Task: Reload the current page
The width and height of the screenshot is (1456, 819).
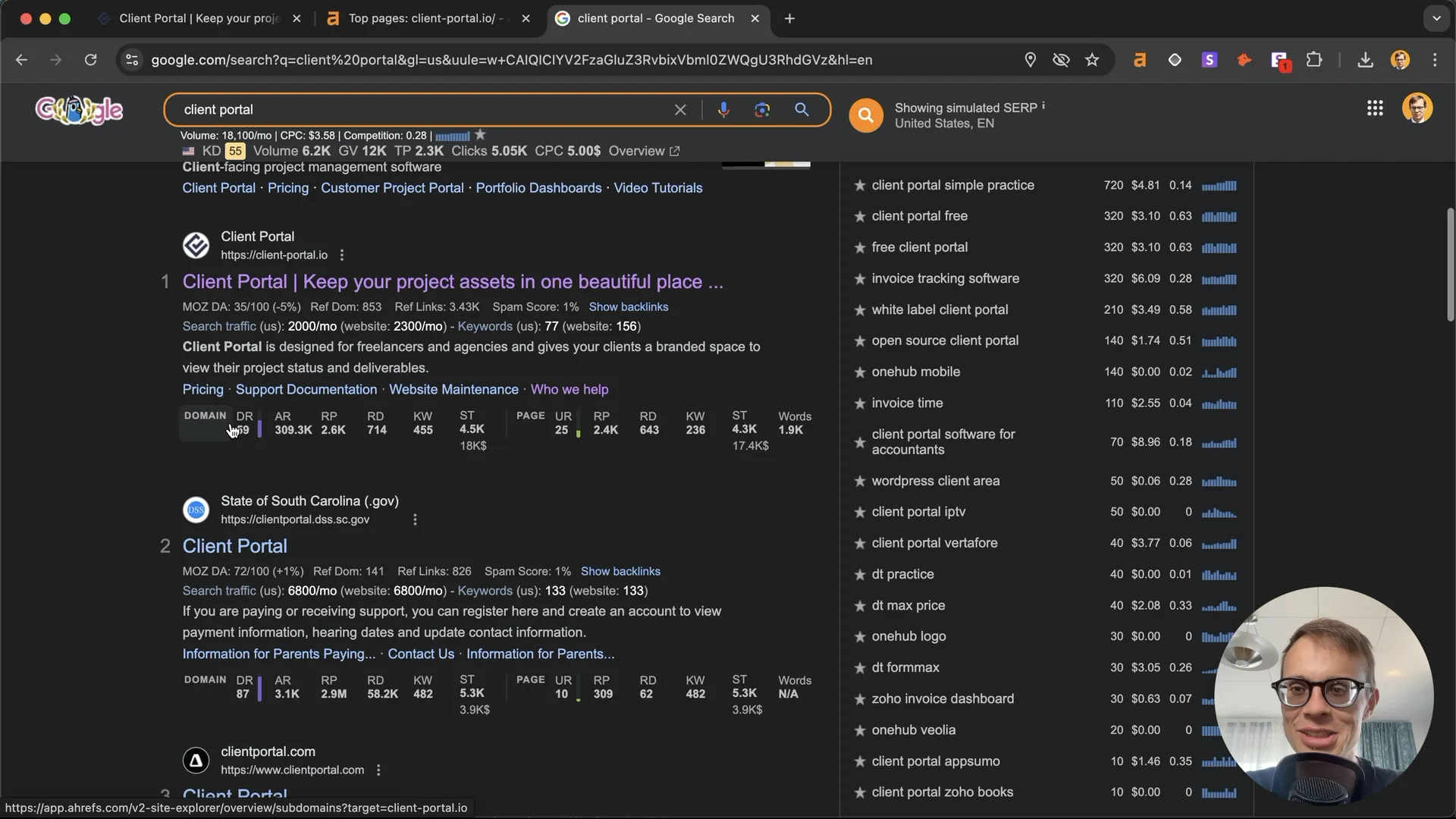Action: pyautogui.click(x=90, y=60)
